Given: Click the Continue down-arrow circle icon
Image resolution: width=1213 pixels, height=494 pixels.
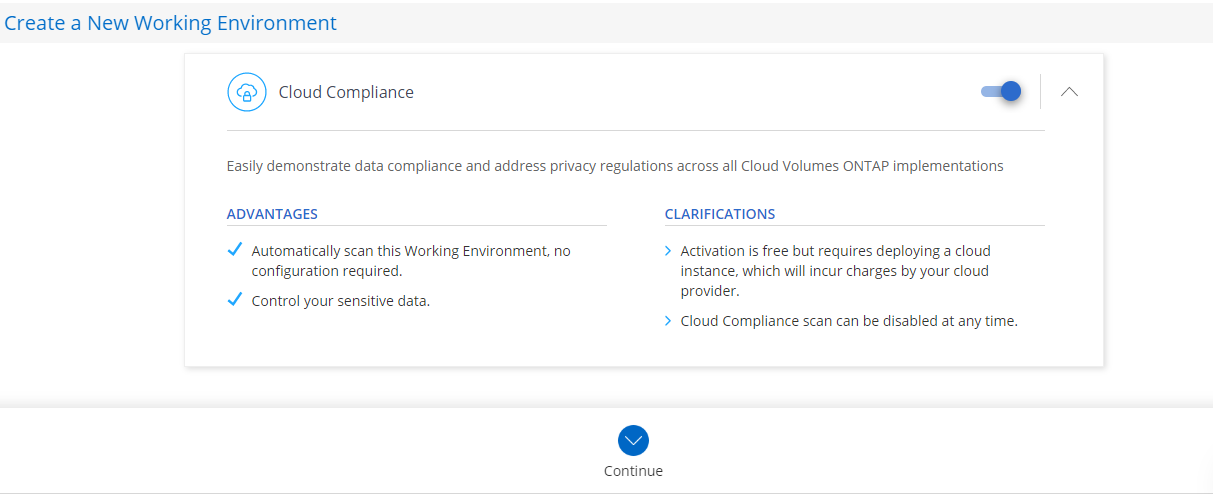Looking at the screenshot, I should [633, 440].
